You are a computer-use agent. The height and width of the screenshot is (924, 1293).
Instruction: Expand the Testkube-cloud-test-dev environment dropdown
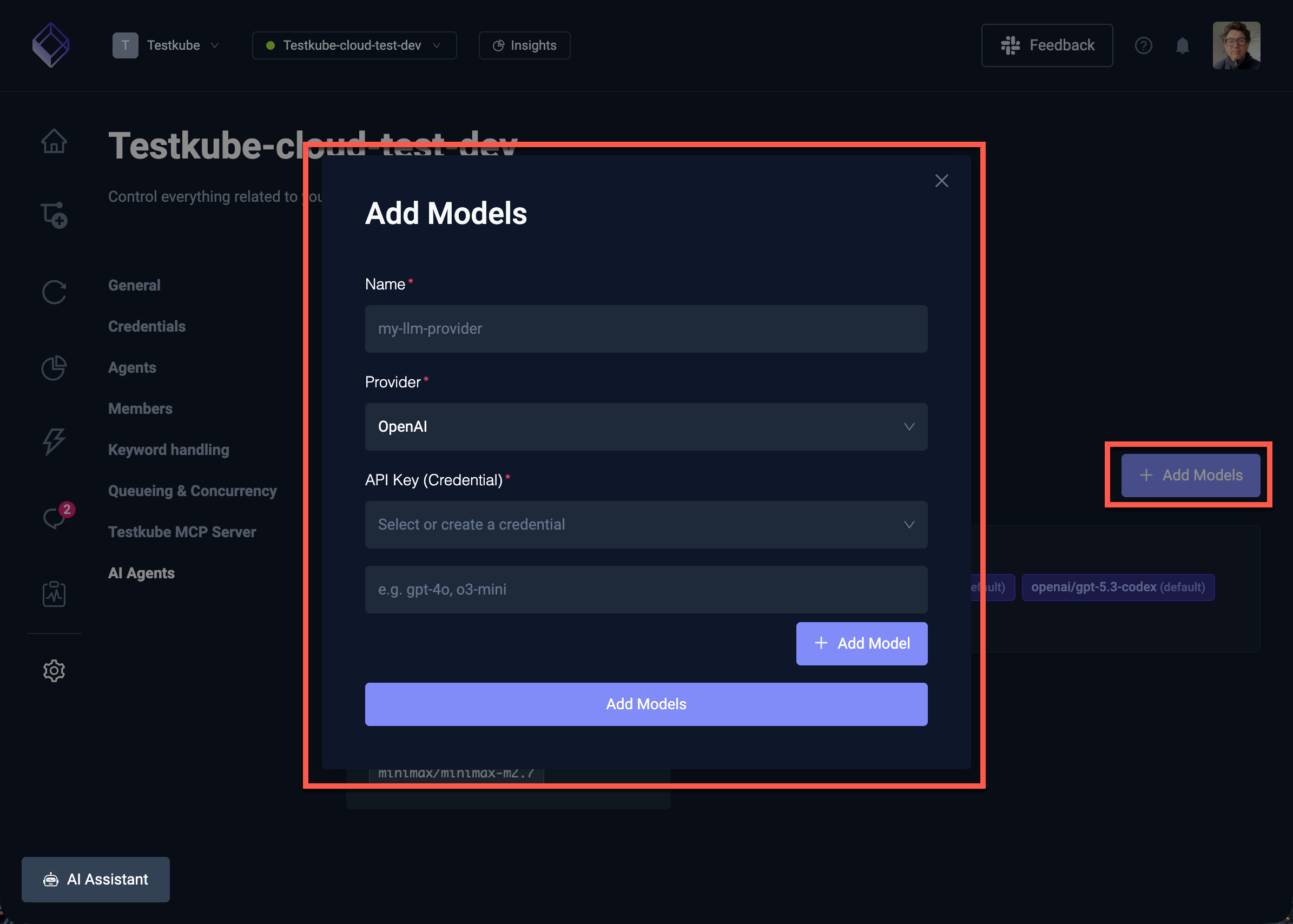354,45
